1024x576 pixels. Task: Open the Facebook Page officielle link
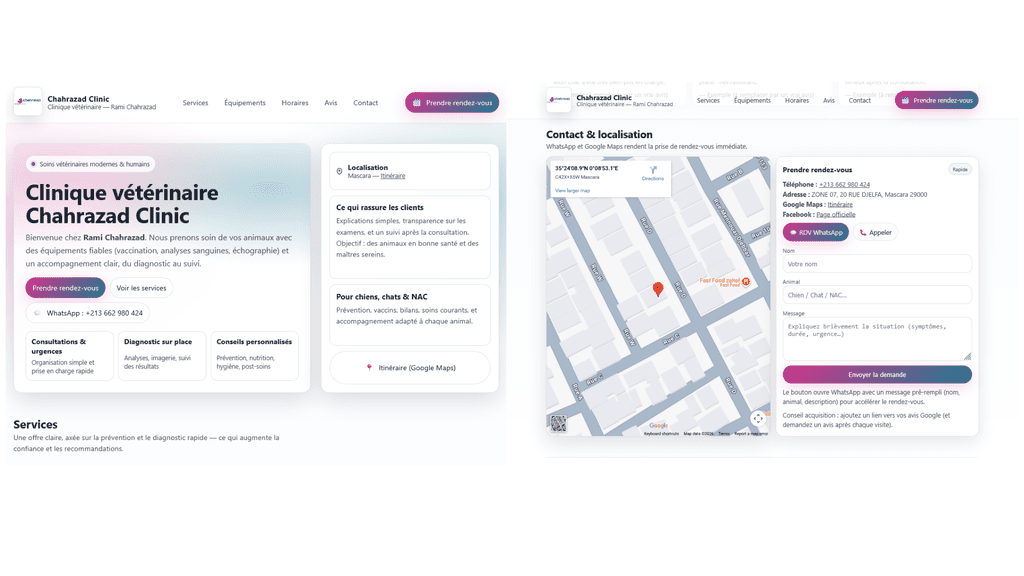pos(836,214)
